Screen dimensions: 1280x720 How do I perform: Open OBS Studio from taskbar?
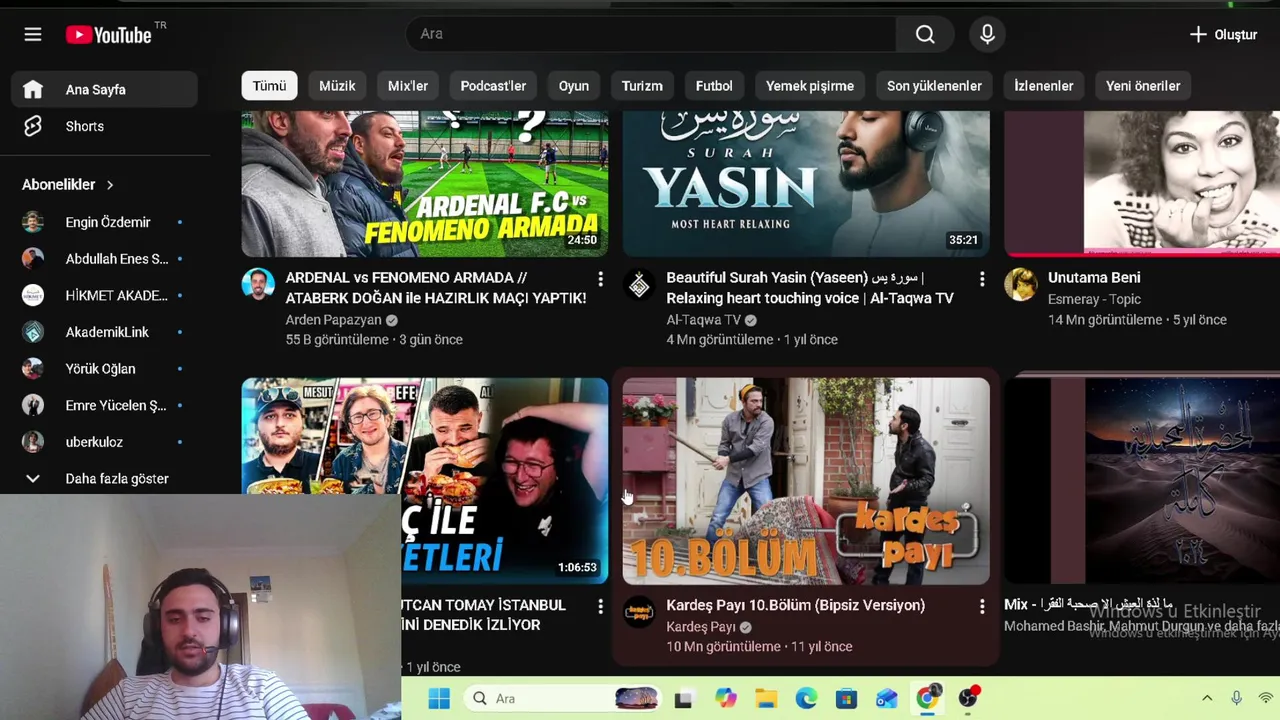[x=968, y=698]
